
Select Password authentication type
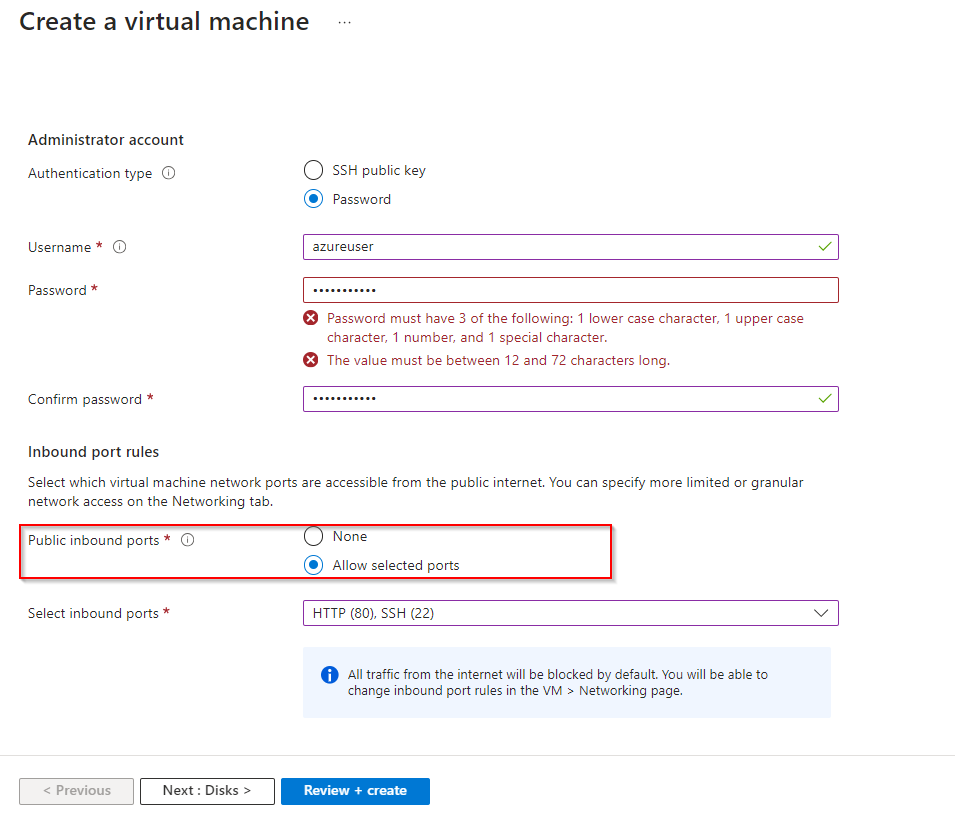(314, 199)
